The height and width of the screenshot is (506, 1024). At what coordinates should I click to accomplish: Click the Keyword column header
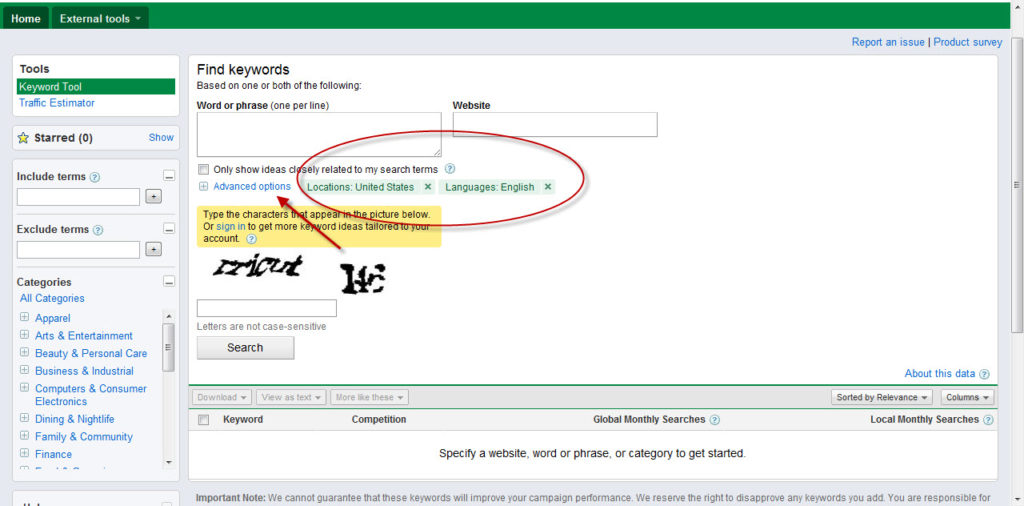pos(243,419)
